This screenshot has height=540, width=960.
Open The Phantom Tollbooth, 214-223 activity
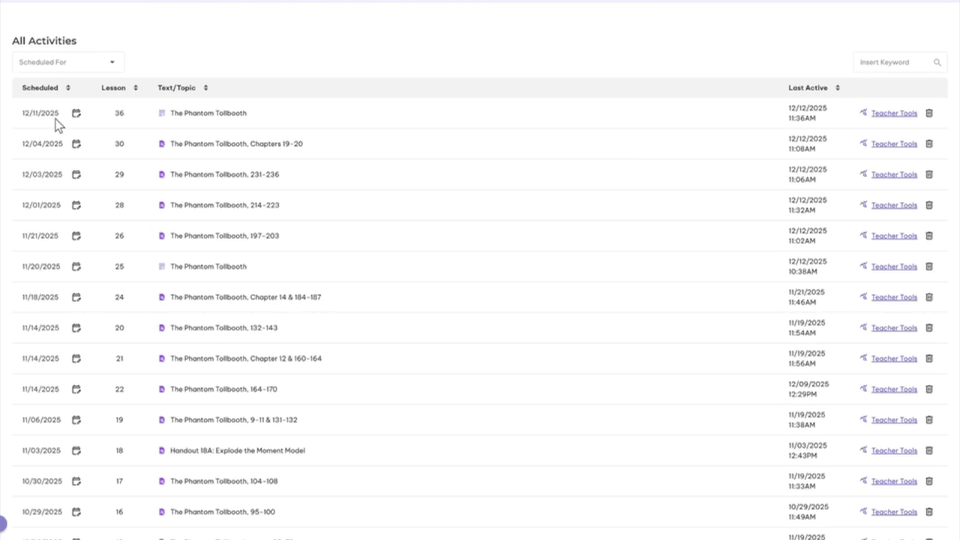224,205
